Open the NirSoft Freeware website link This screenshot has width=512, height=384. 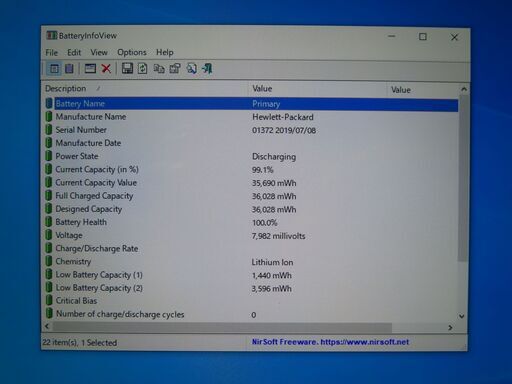click(330, 342)
